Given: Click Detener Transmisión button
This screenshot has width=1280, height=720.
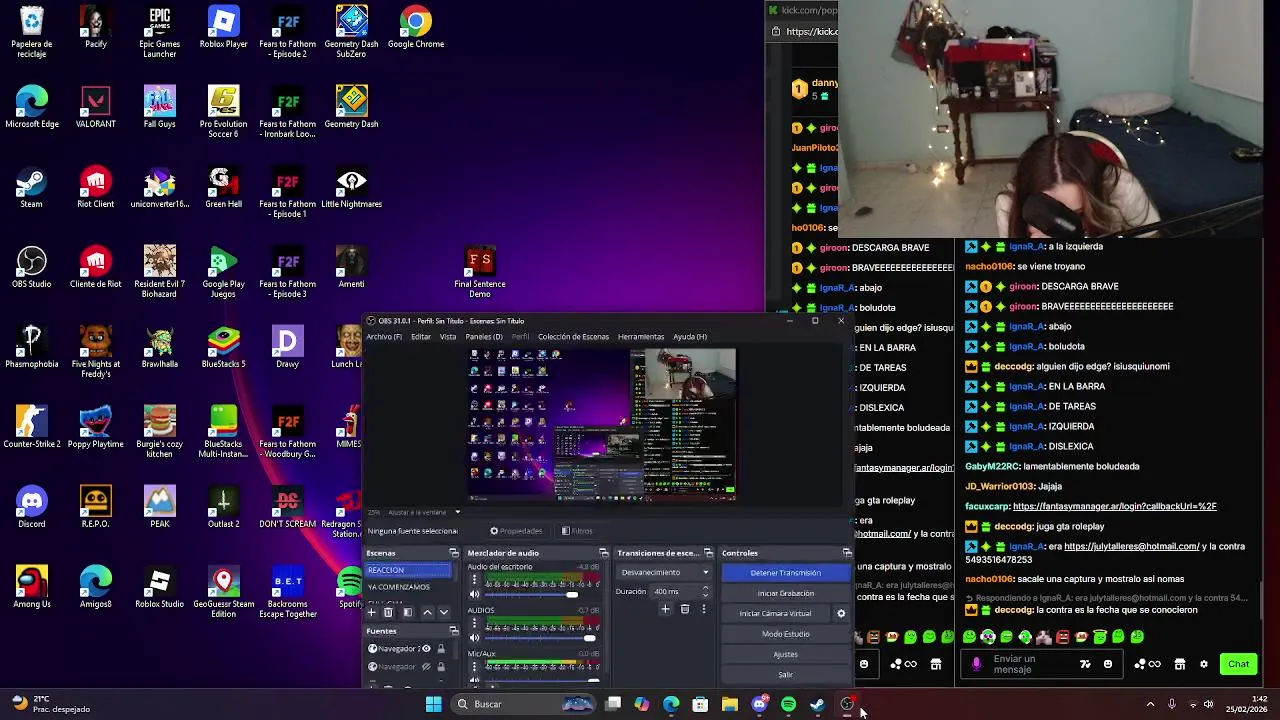Looking at the screenshot, I should pos(785,573).
